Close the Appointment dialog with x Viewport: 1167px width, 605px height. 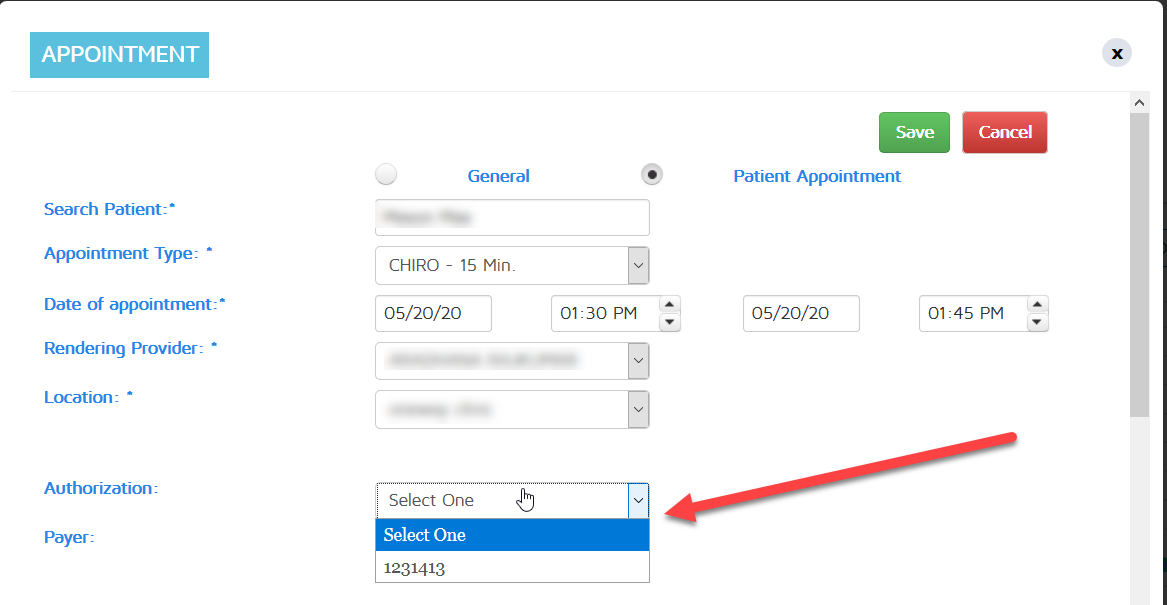click(x=1117, y=53)
